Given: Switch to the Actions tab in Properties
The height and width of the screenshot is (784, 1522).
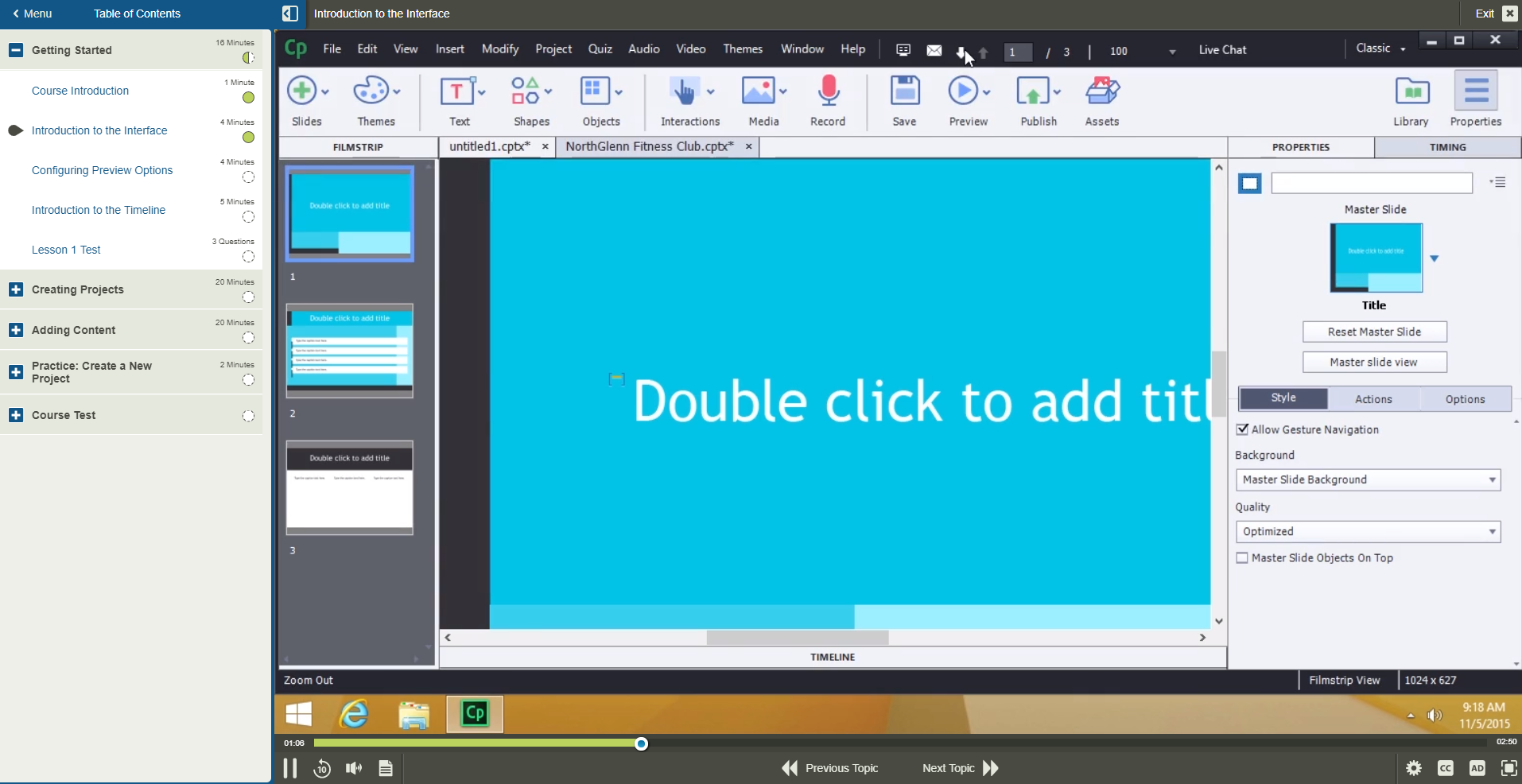Looking at the screenshot, I should click(x=1373, y=398).
